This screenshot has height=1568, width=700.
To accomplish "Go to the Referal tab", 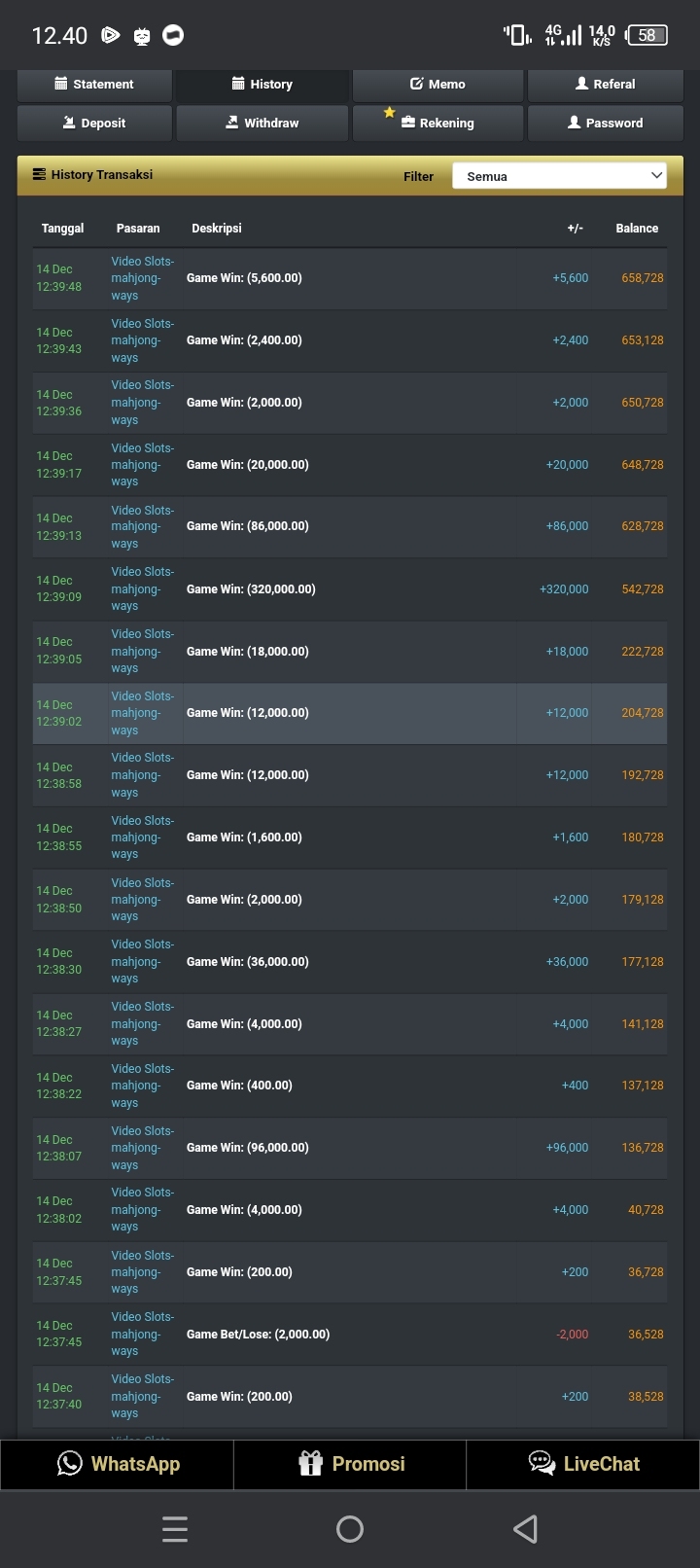I will (x=605, y=85).
